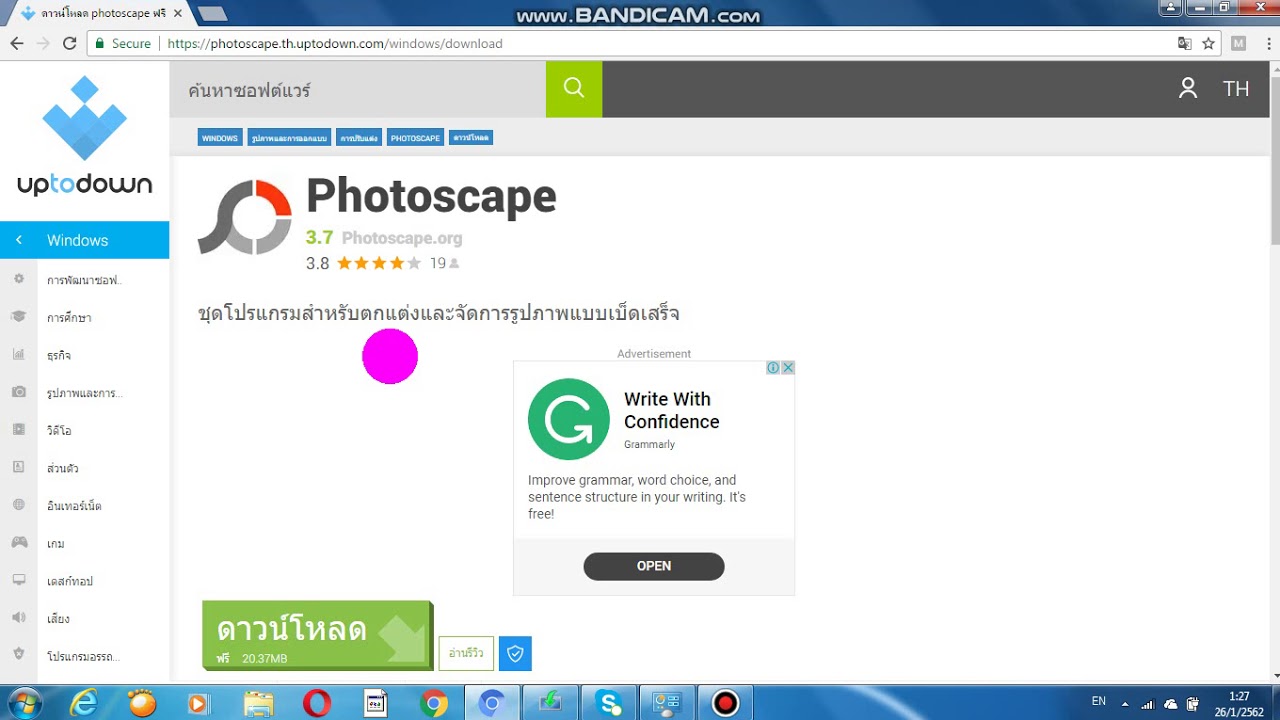Click the ad info icon
Screen dimensions: 1280x720
coord(773,367)
